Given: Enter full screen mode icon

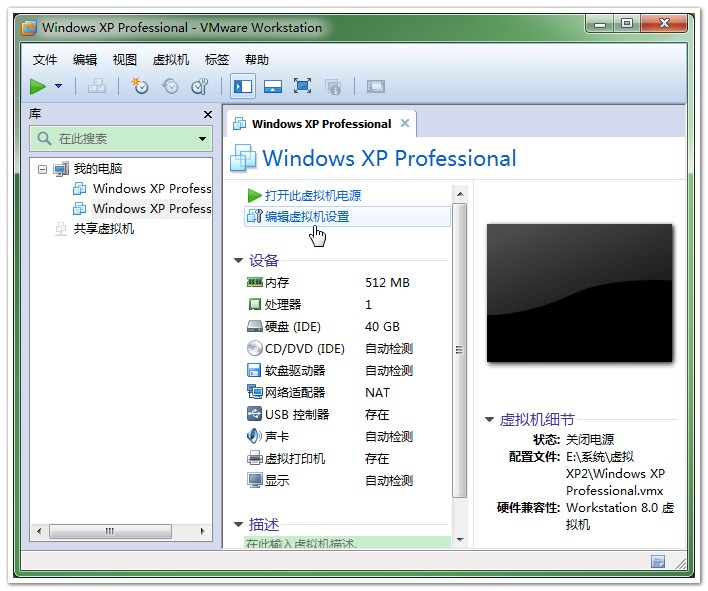Looking at the screenshot, I should [303, 86].
